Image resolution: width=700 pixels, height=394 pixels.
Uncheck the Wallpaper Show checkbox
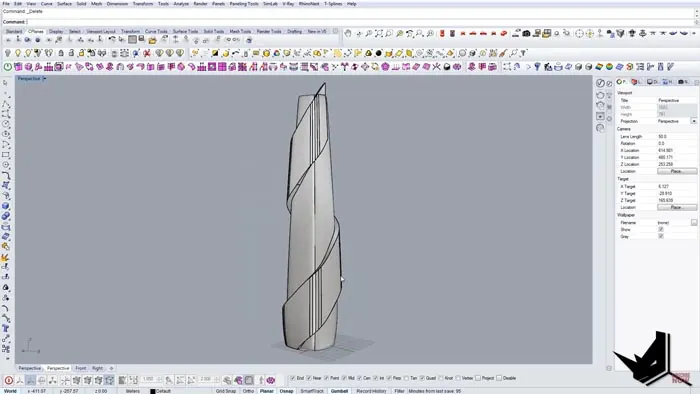[x=661, y=229]
